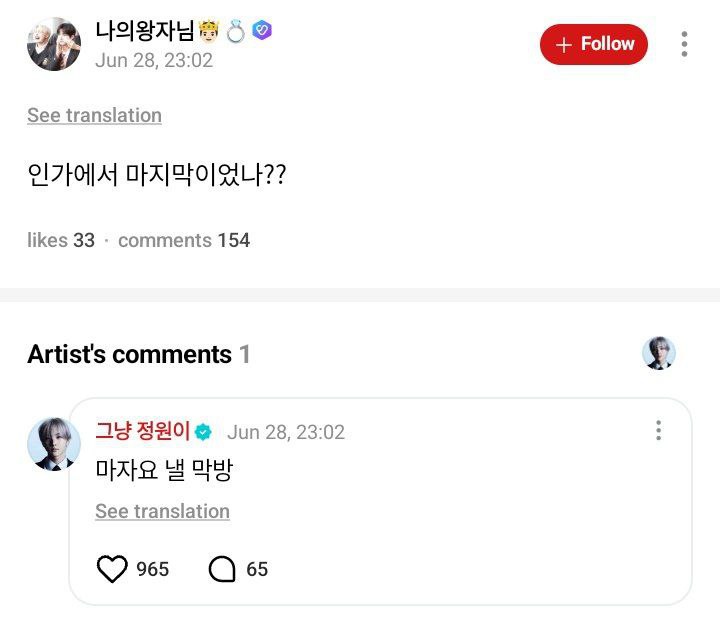Image resolution: width=720 pixels, height=636 pixels.
Task: Open replies via speech bubble icon
Action: click(x=222, y=569)
